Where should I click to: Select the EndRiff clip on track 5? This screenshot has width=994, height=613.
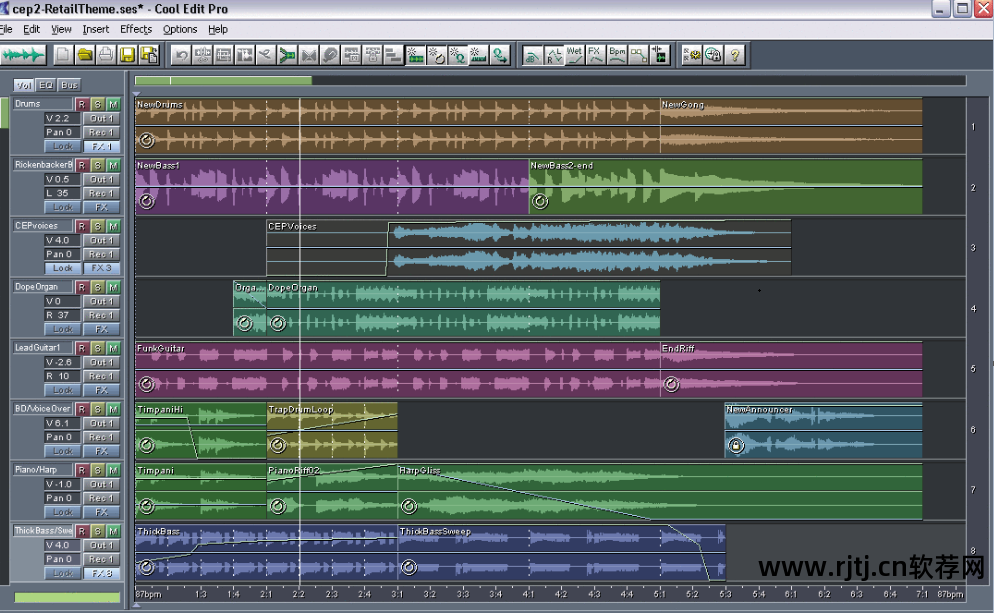point(791,370)
